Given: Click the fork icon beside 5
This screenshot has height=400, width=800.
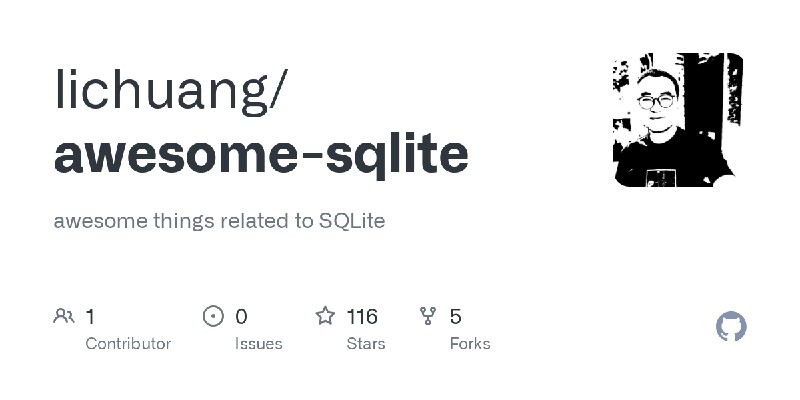Looking at the screenshot, I should tap(428, 316).
